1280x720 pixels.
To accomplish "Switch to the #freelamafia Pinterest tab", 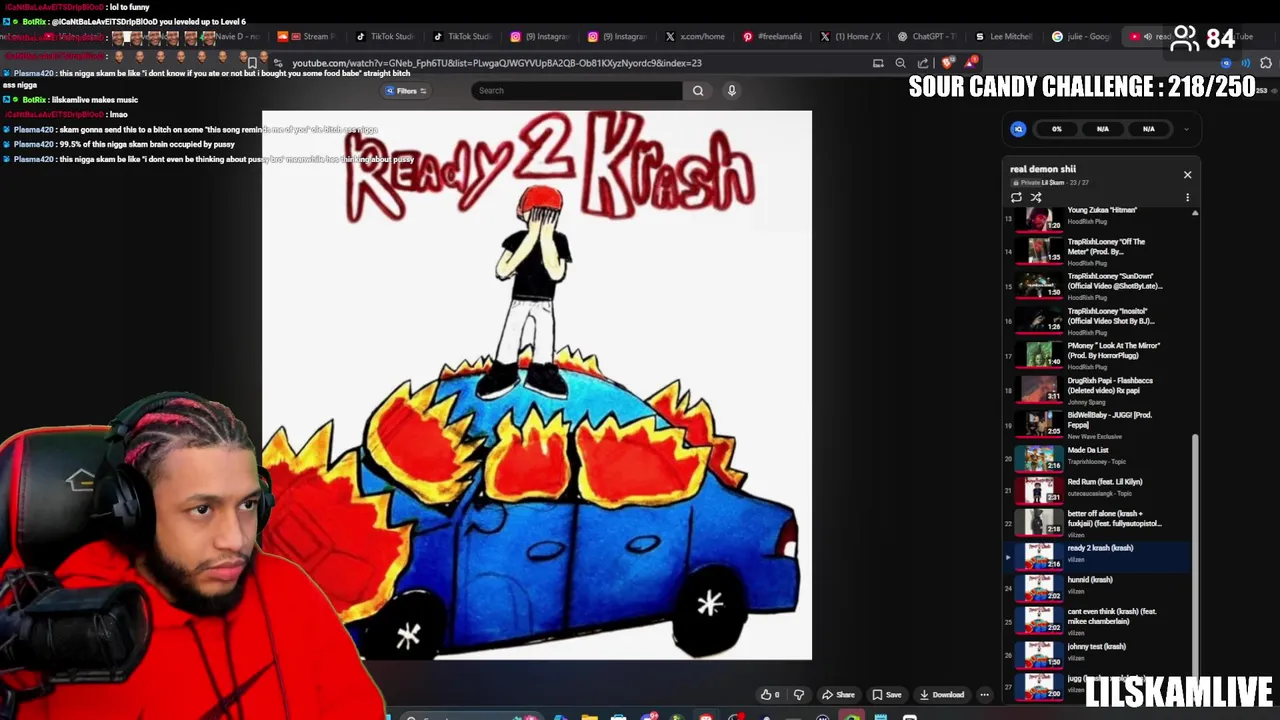I will (x=771, y=37).
